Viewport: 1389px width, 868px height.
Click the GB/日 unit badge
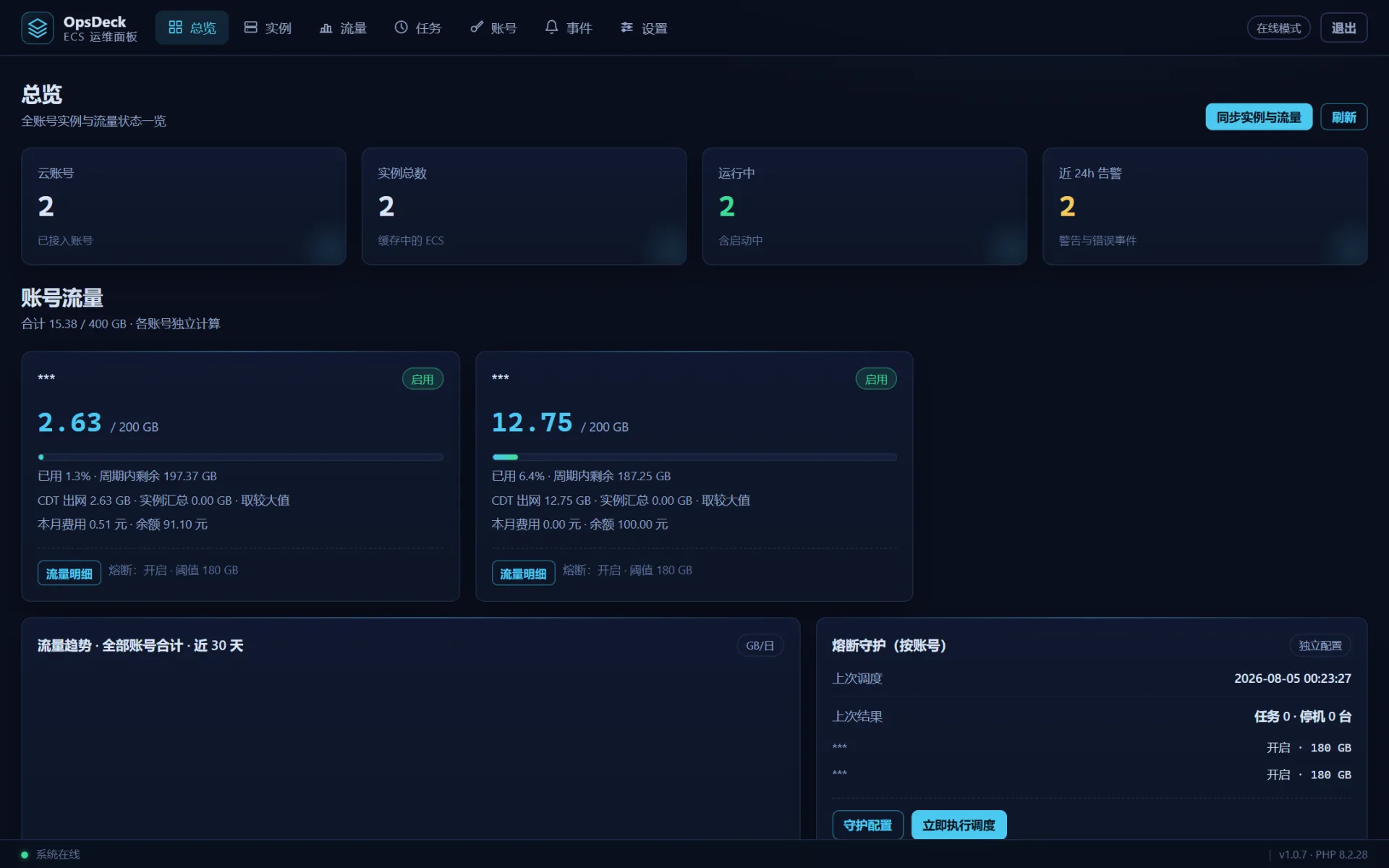point(760,645)
